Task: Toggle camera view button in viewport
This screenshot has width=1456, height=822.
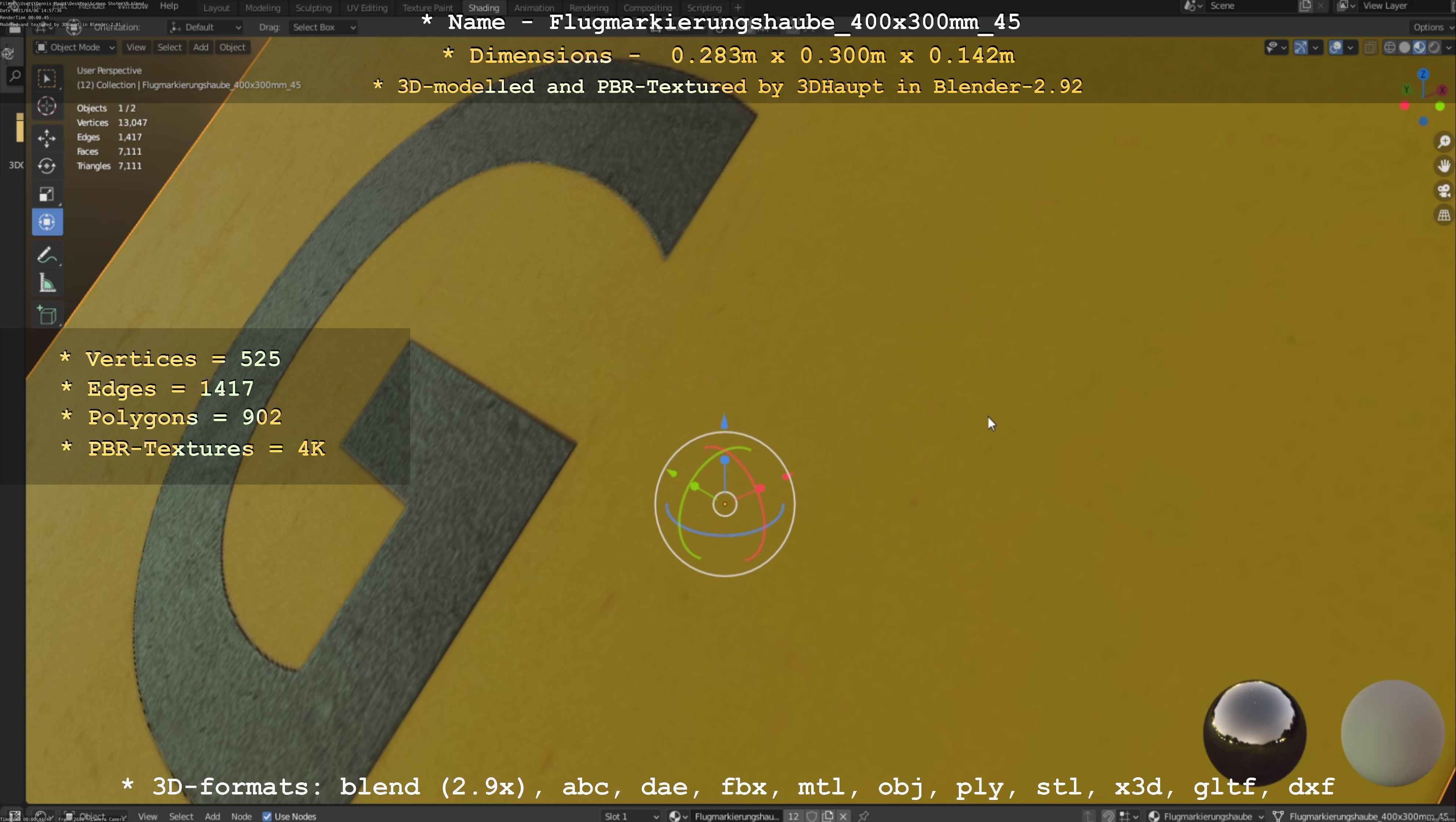Action: click(1444, 191)
